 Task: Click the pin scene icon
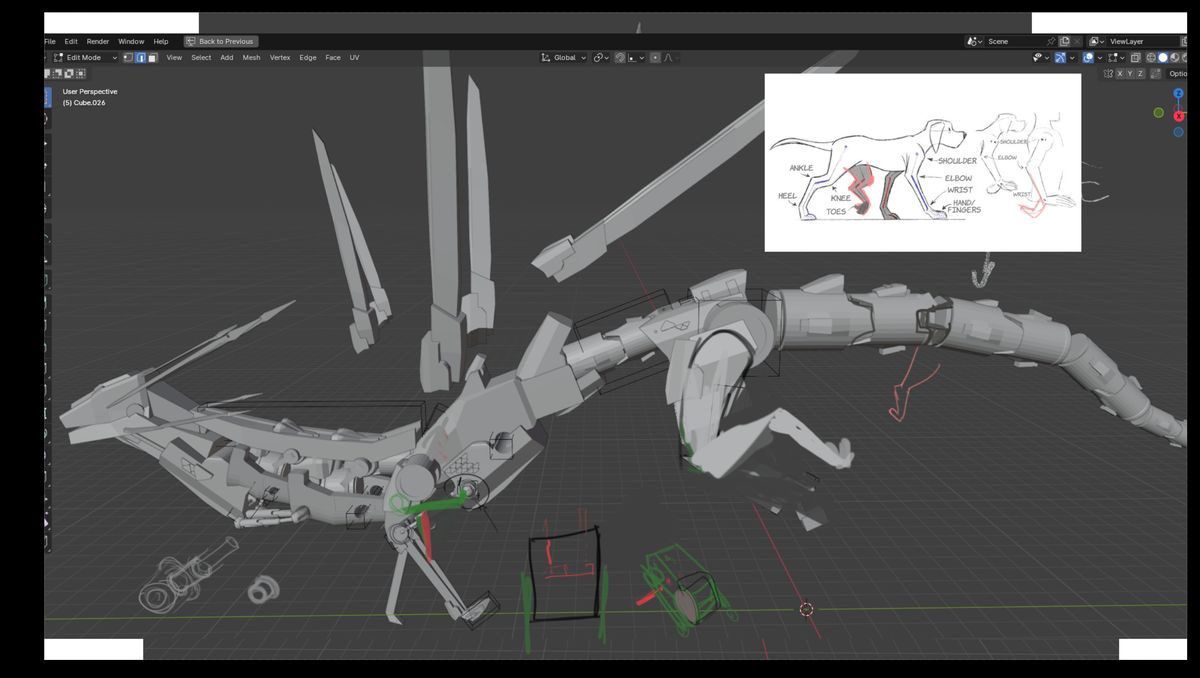click(x=1050, y=41)
